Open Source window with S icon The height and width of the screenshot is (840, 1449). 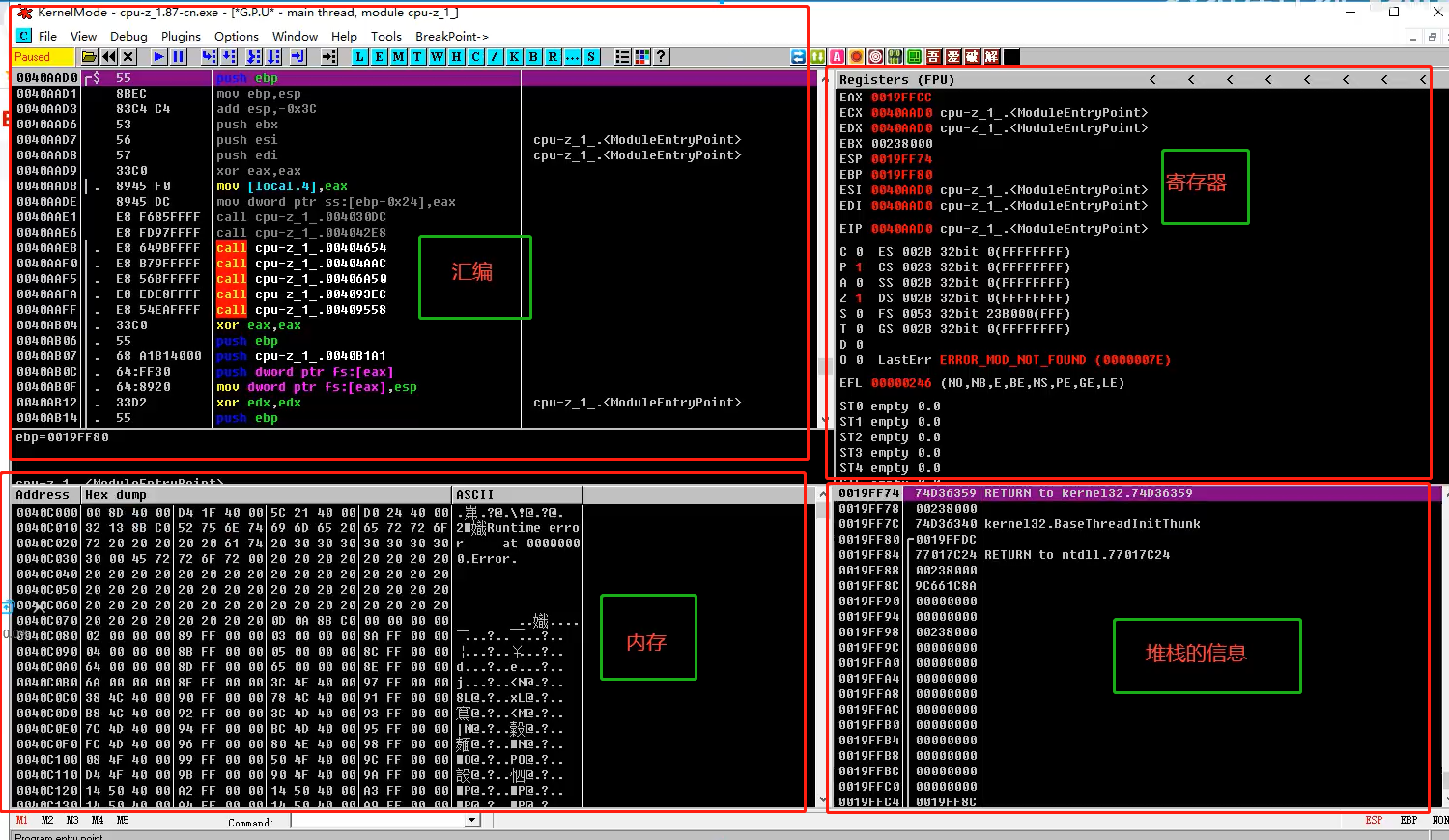pos(591,57)
